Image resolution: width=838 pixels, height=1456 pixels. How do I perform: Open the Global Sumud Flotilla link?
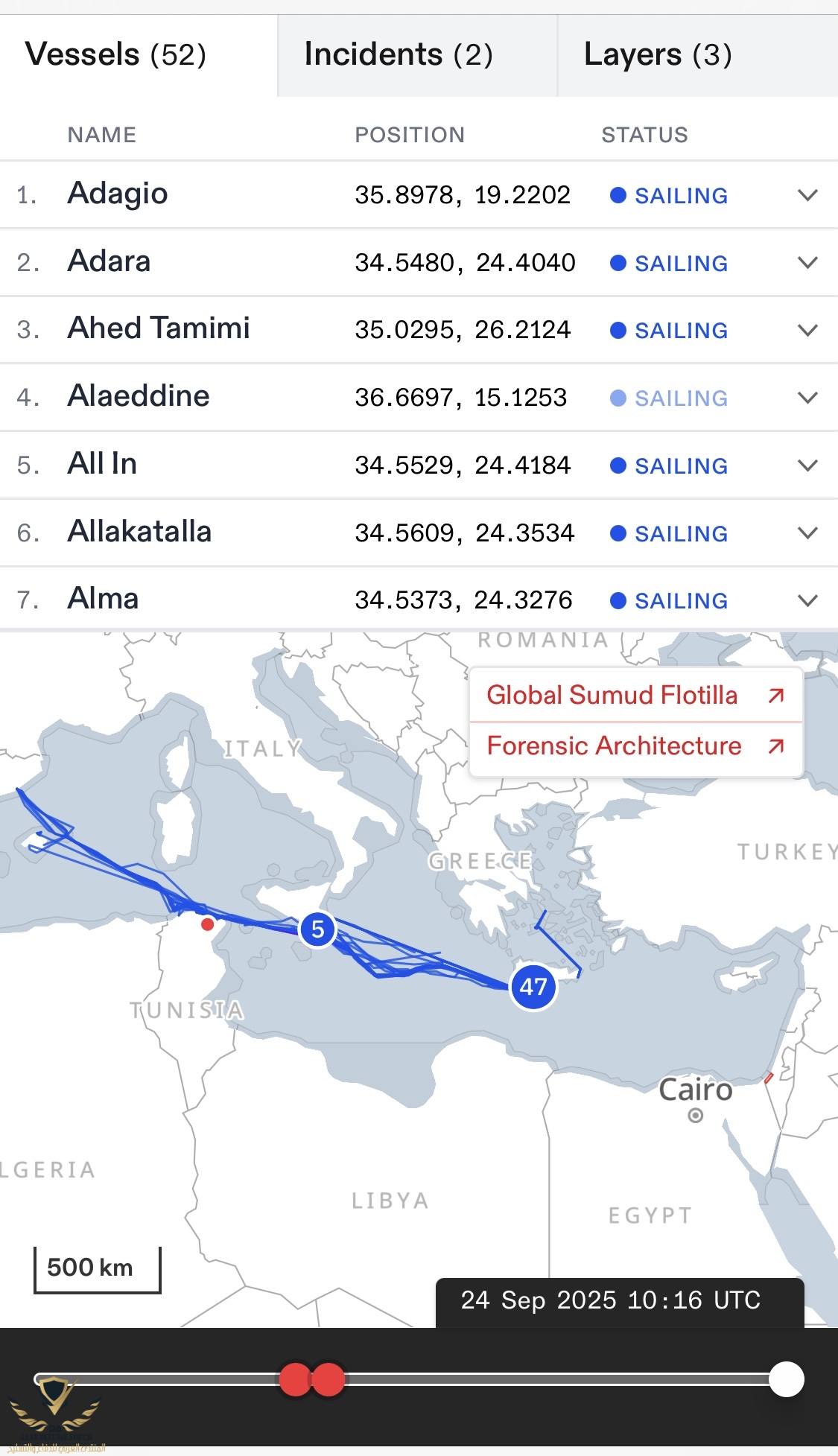tap(635, 696)
